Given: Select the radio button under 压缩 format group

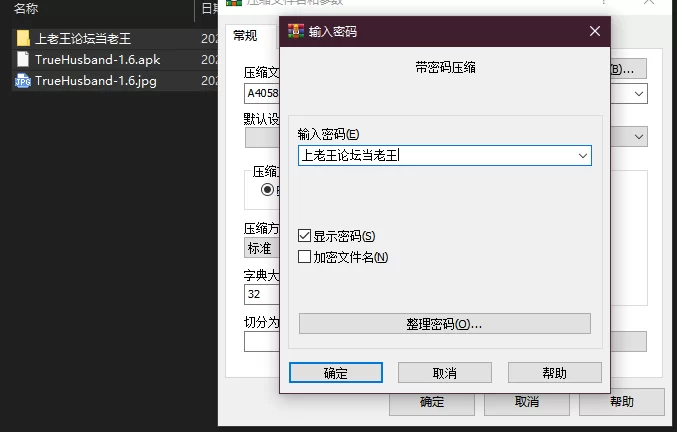Looking at the screenshot, I should (x=267, y=189).
